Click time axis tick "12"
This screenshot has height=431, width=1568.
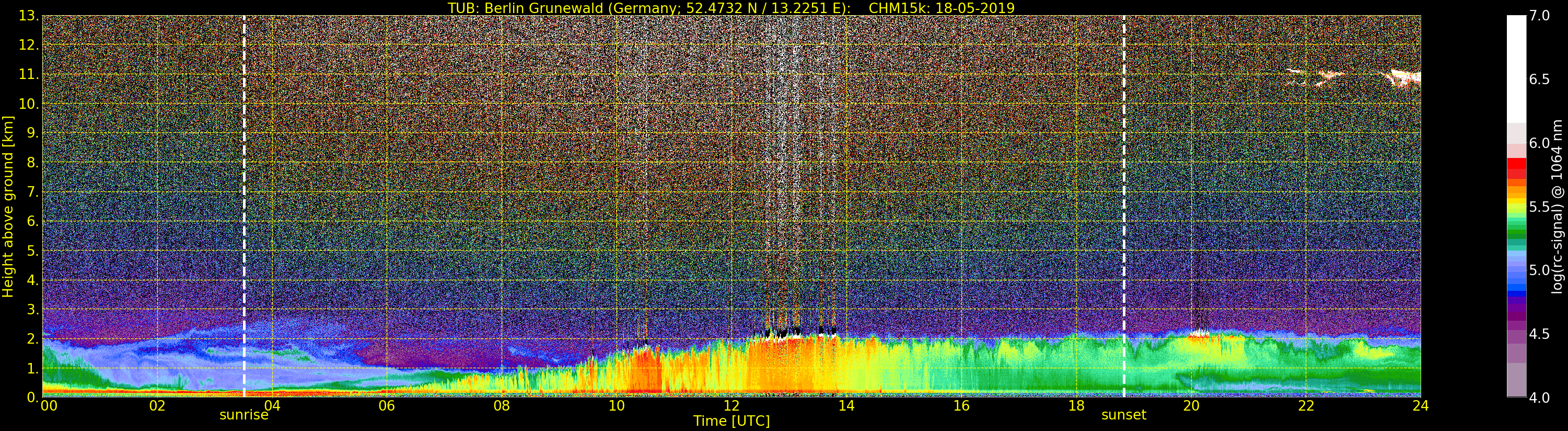[x=731, y=406]
